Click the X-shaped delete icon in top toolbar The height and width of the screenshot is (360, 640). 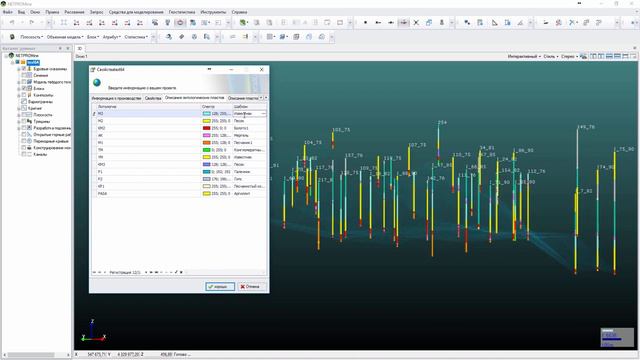point(416,23)
